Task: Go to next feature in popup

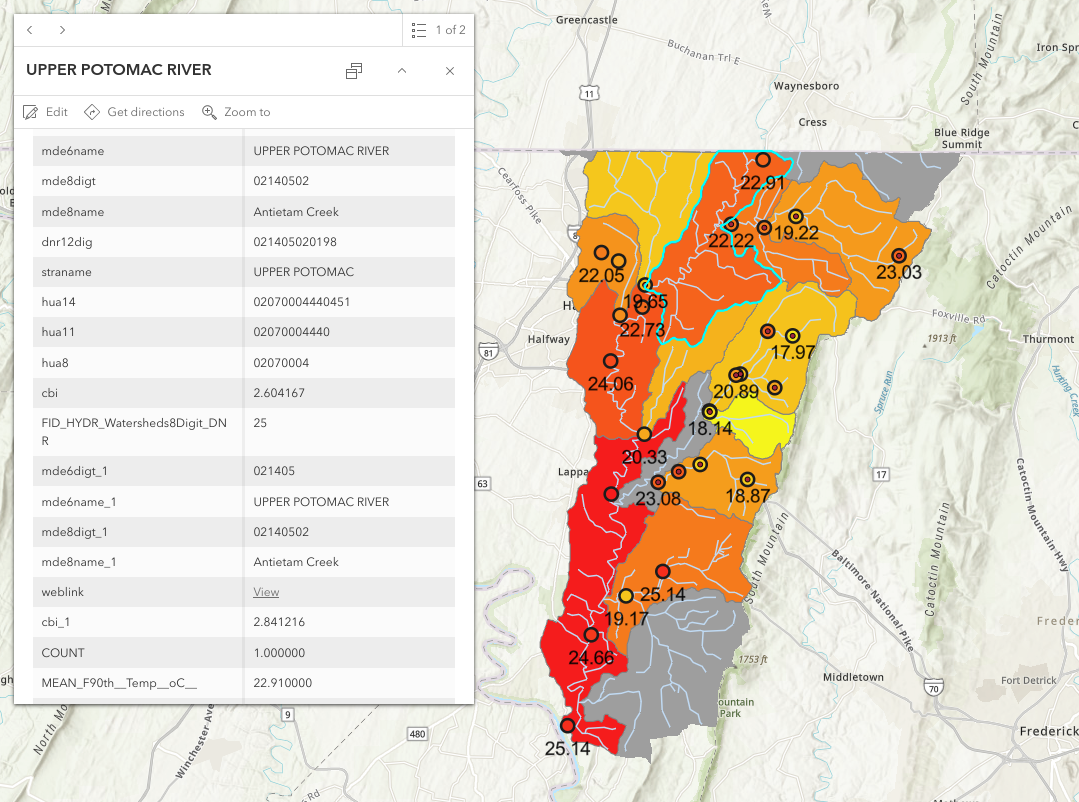Action: (62, 30)
